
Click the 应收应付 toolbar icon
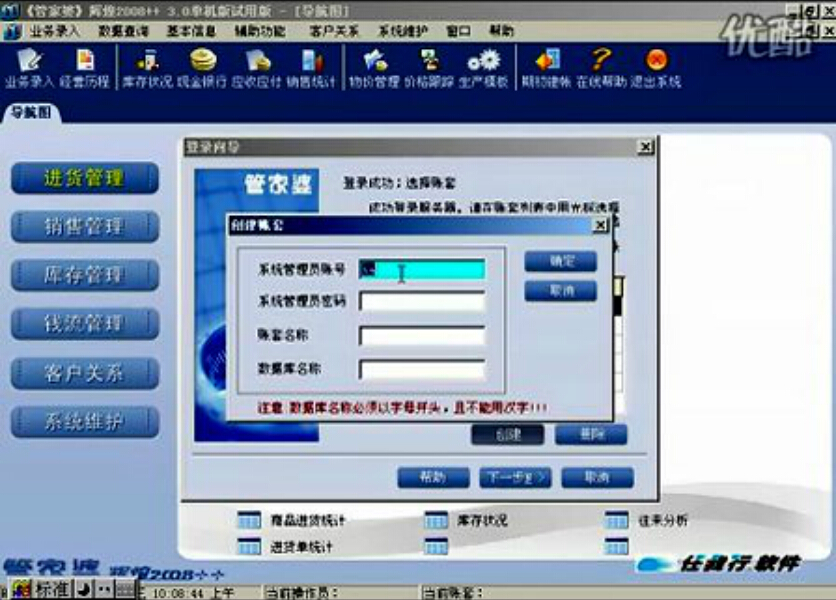pos(257,68)
